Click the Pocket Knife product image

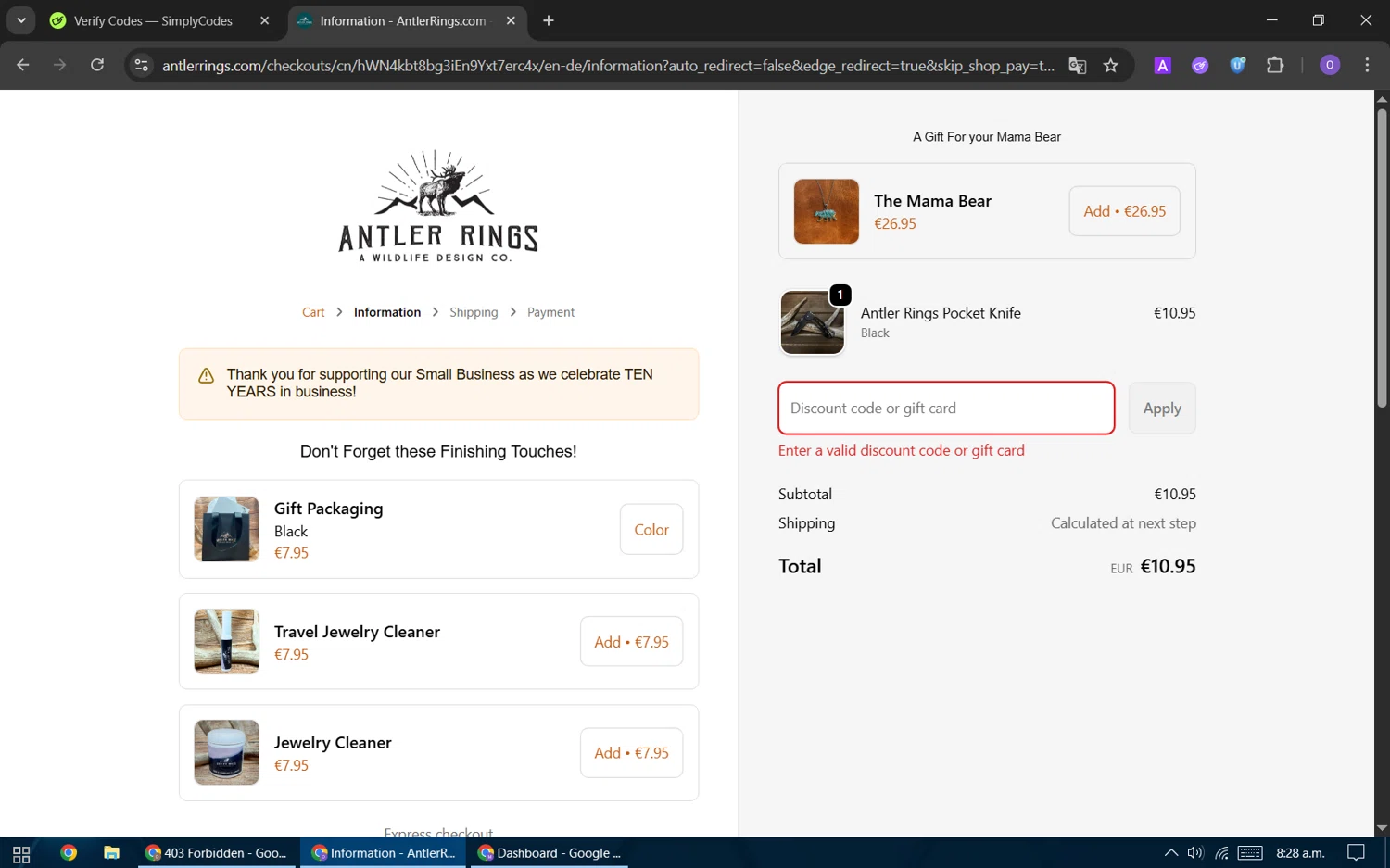813,322
